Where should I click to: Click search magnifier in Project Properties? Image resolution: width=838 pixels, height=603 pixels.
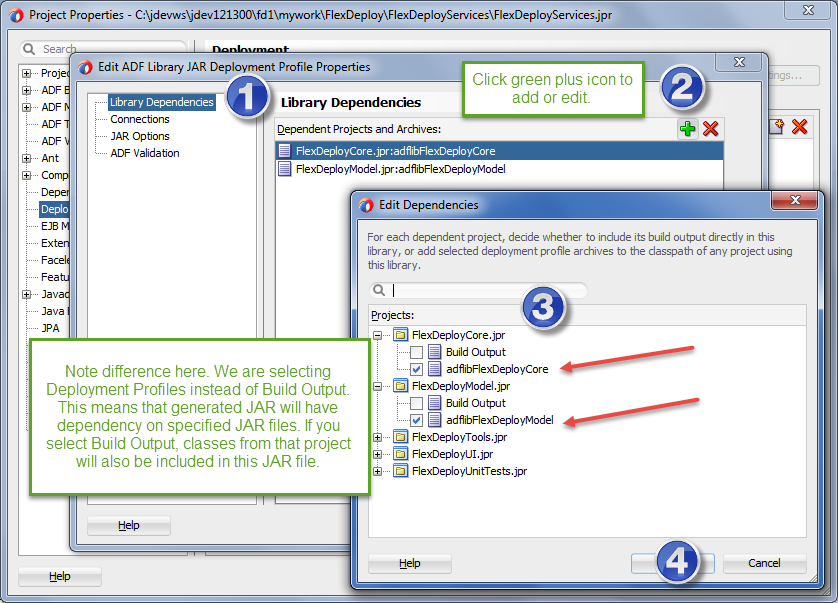coord(29,49)
